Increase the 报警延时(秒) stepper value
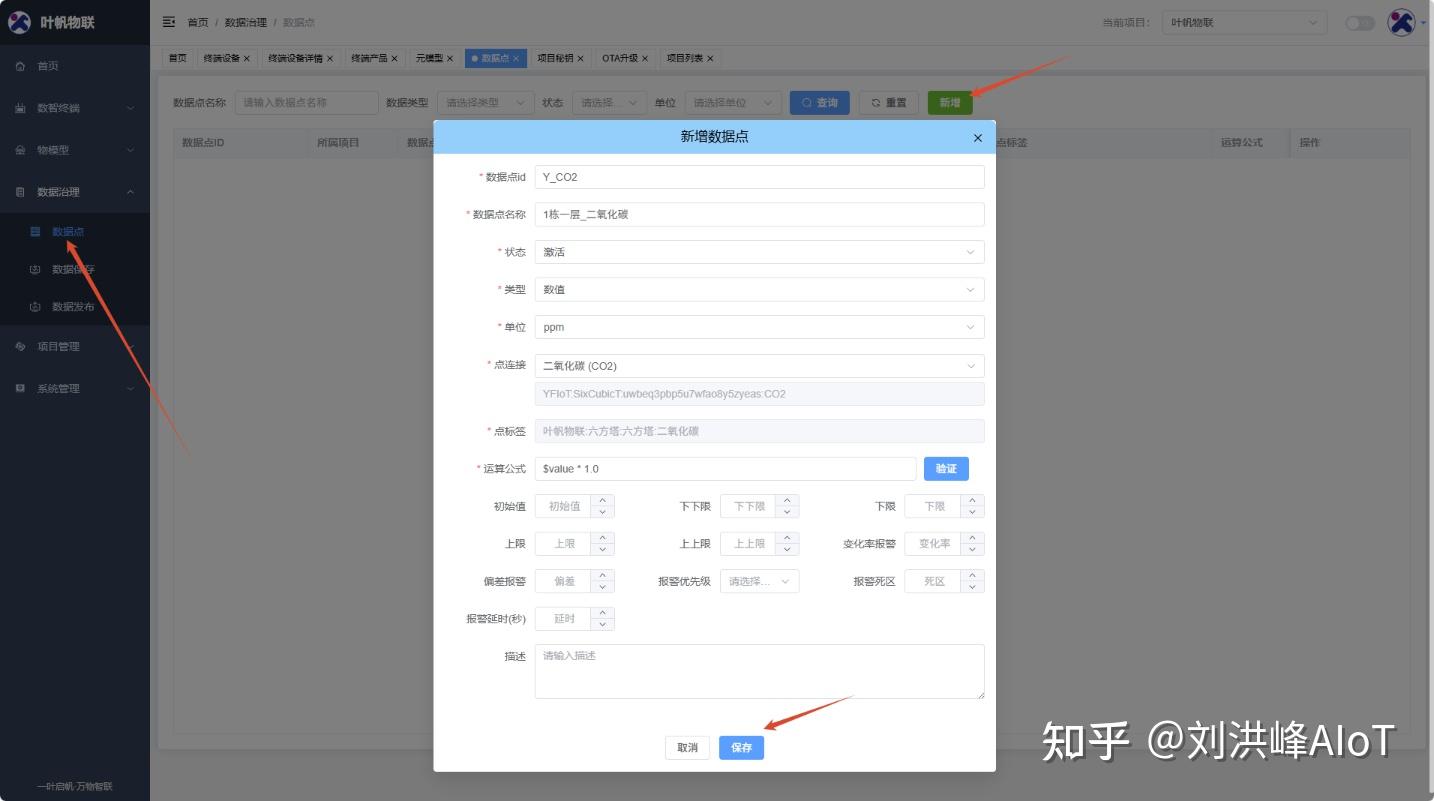Screen dimensions: 1434x801 click(602, 613)
